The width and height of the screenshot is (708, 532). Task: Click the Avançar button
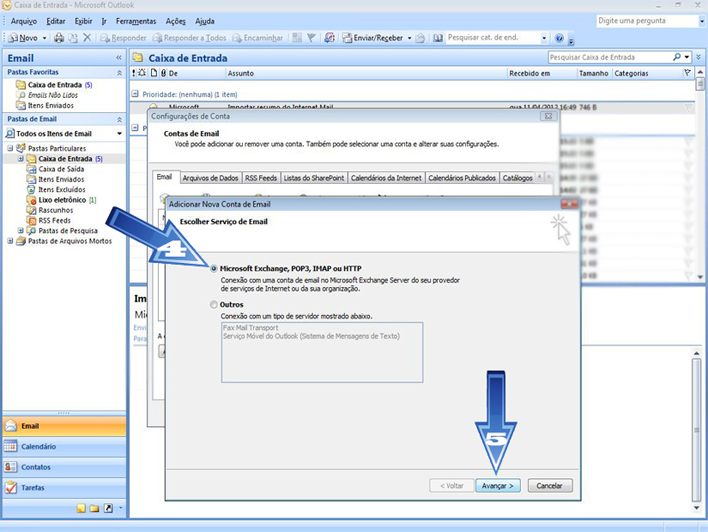pos(498,485)
